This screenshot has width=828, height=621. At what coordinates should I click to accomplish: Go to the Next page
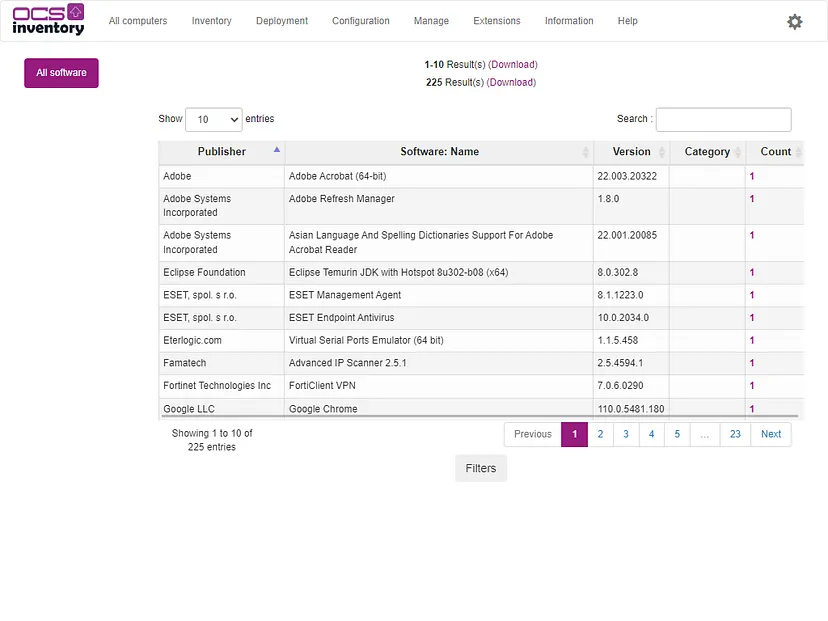[771, 434]
